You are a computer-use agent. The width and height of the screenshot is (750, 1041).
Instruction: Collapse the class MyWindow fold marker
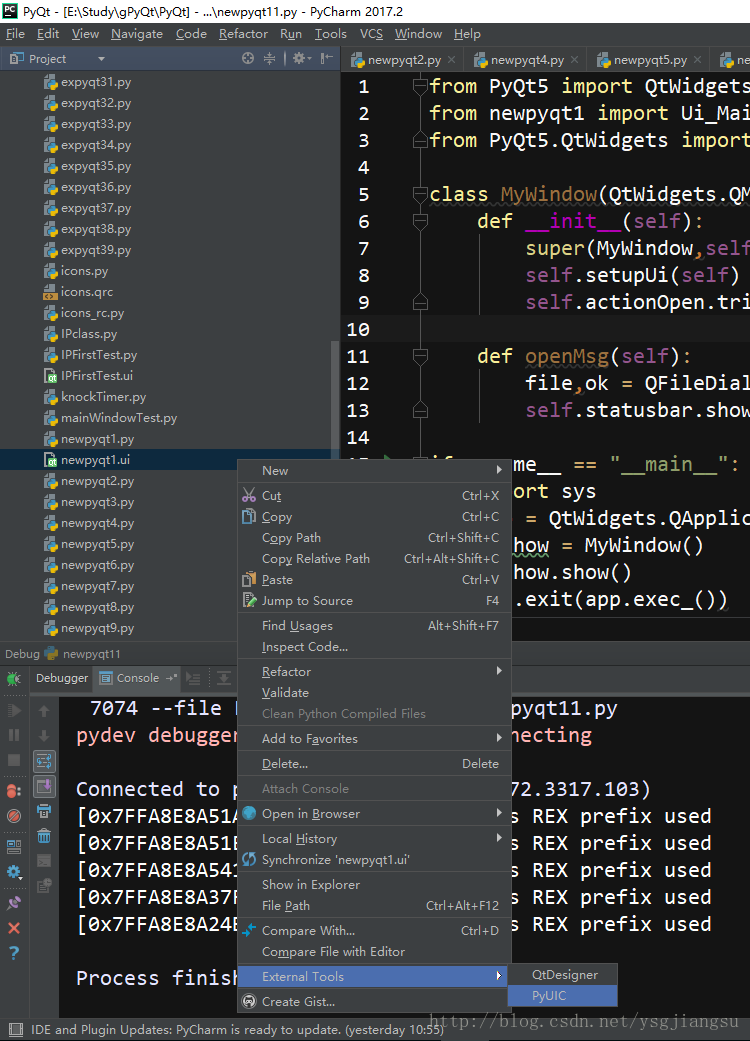coord(419,195)
